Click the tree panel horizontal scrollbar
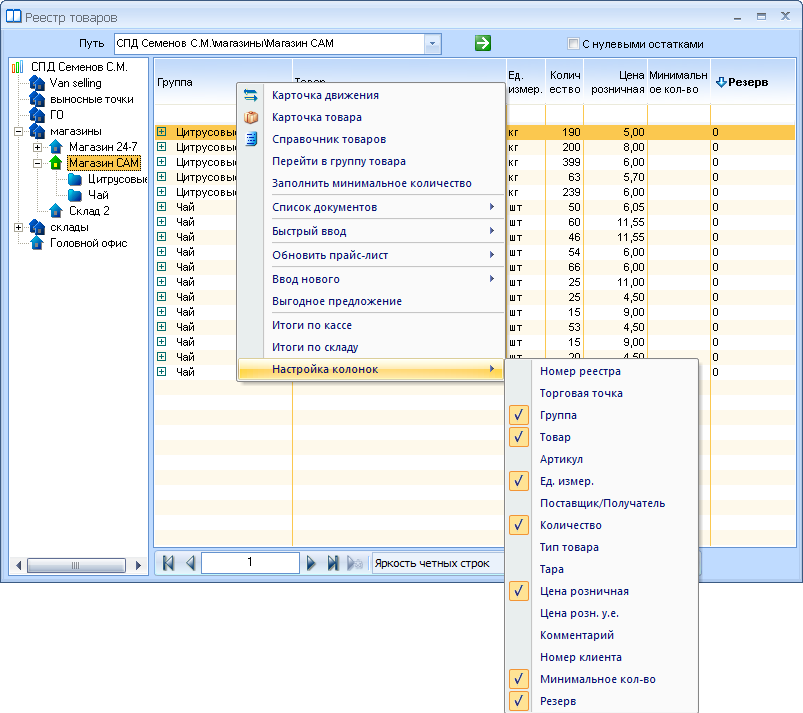 [x=76, y=565]
